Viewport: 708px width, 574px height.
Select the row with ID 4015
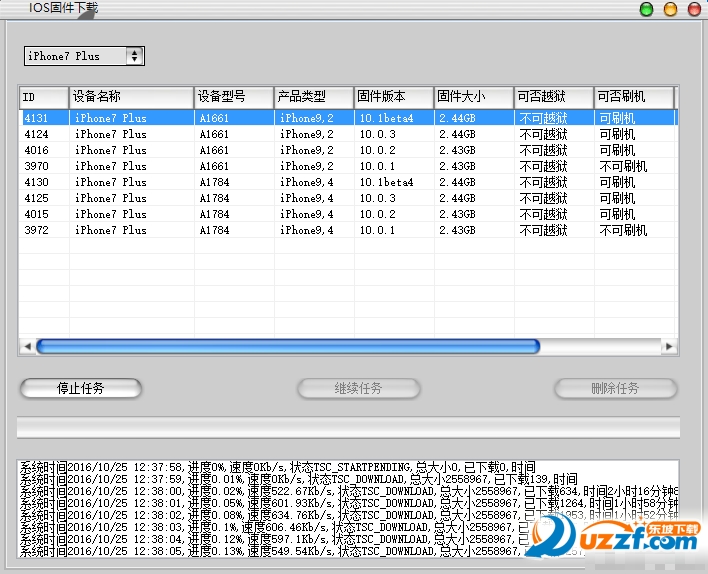click(349, 214)
